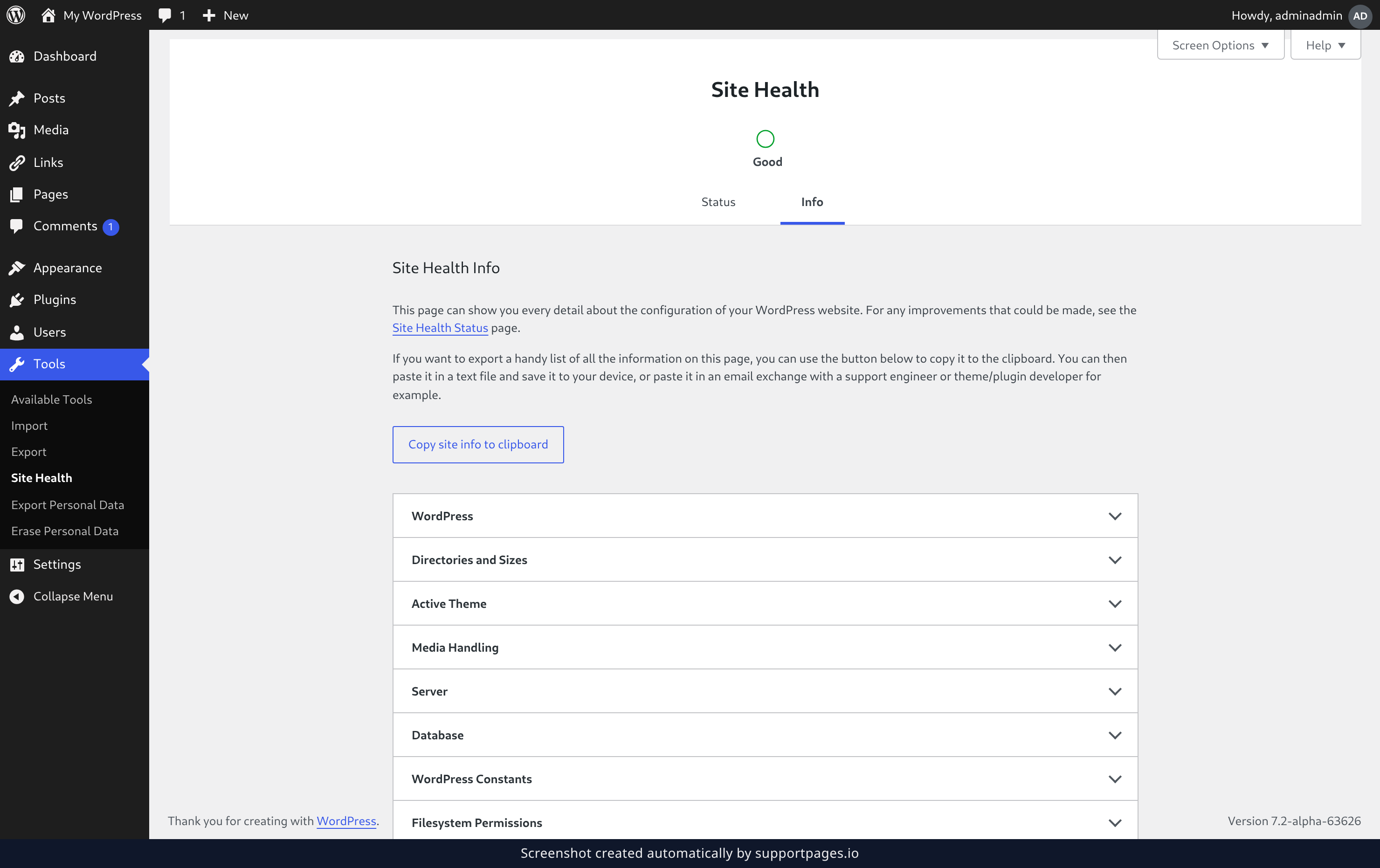Click the adminadmin avatar icon
The width and height of the screenshot is (1380, 868).
pos(1360,15)
